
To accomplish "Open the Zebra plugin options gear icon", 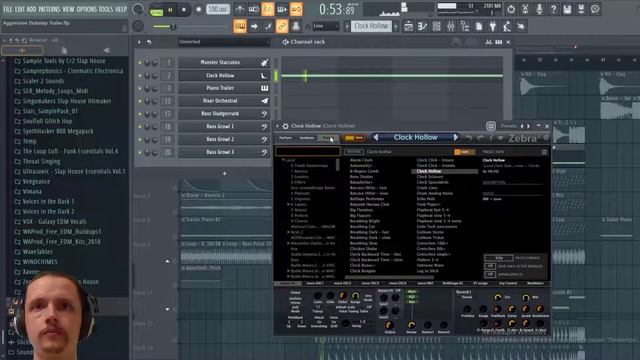I will coord(285,126).
